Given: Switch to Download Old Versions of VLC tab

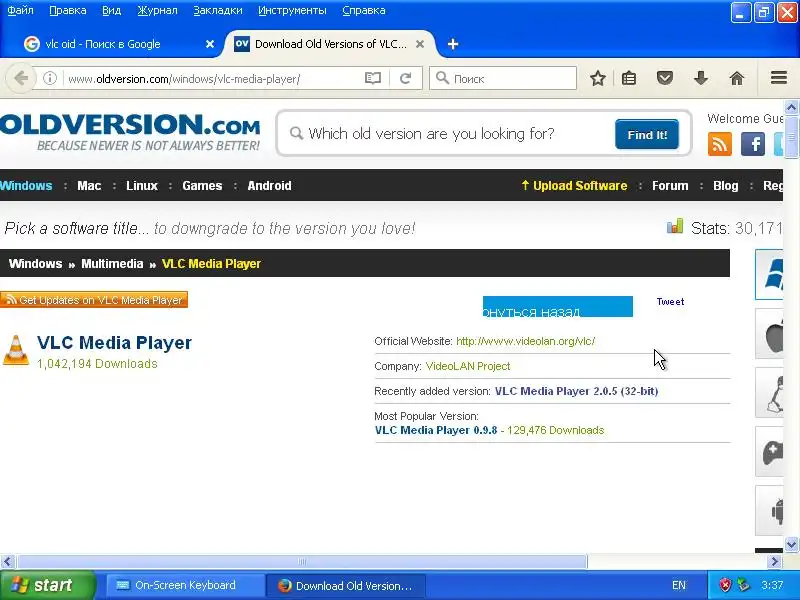Looking at the screenshot, I should tap(331, 44).
